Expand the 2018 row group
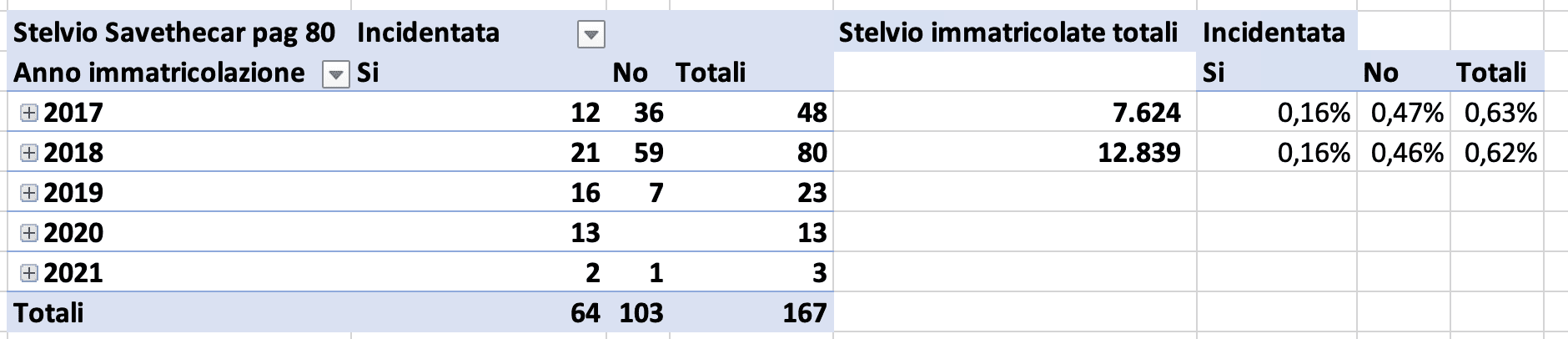The image size is (1568, 339). tap(28, 153)
